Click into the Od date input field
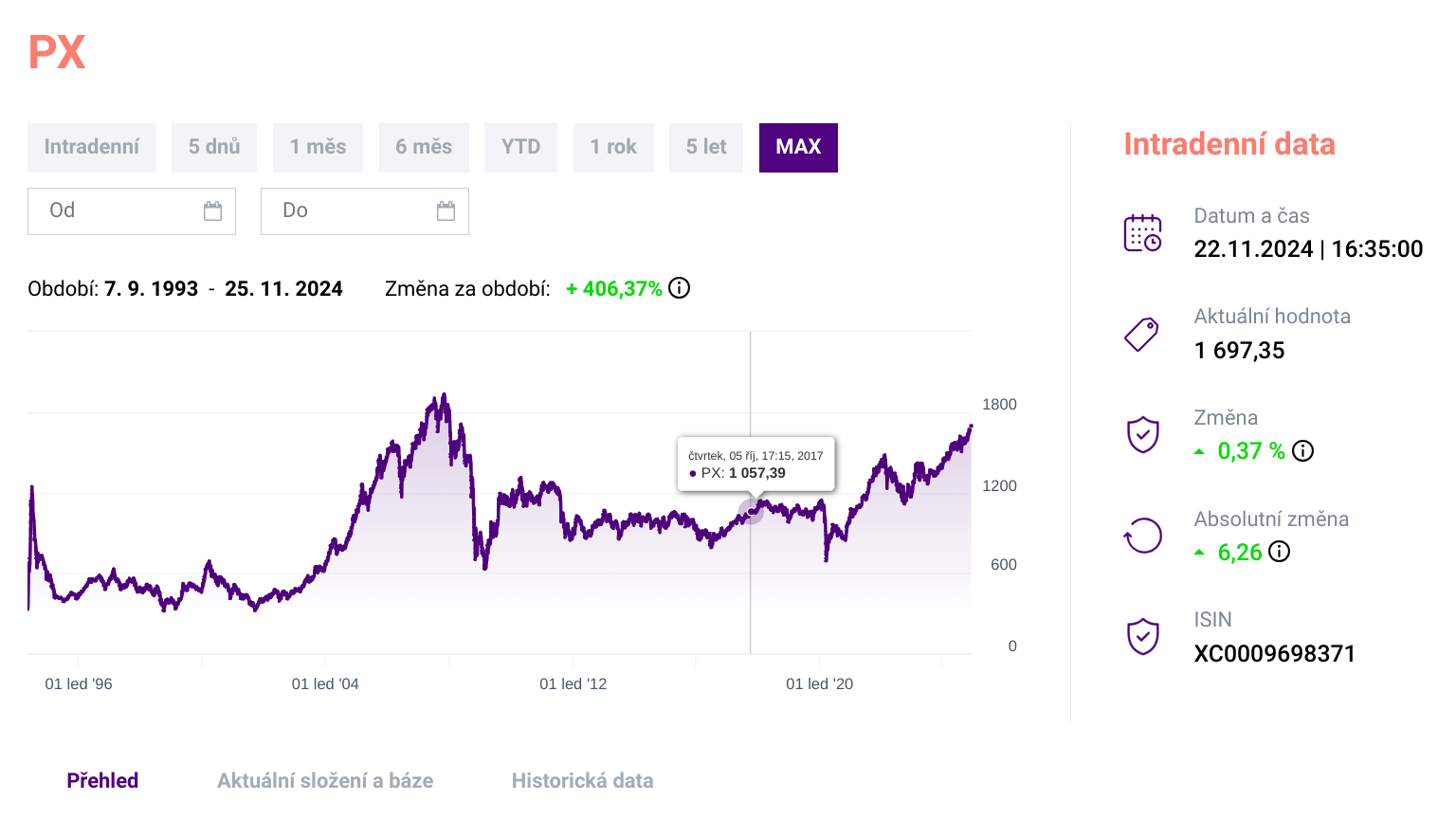Screen dimensions: 1456x819 click(114, 211)
